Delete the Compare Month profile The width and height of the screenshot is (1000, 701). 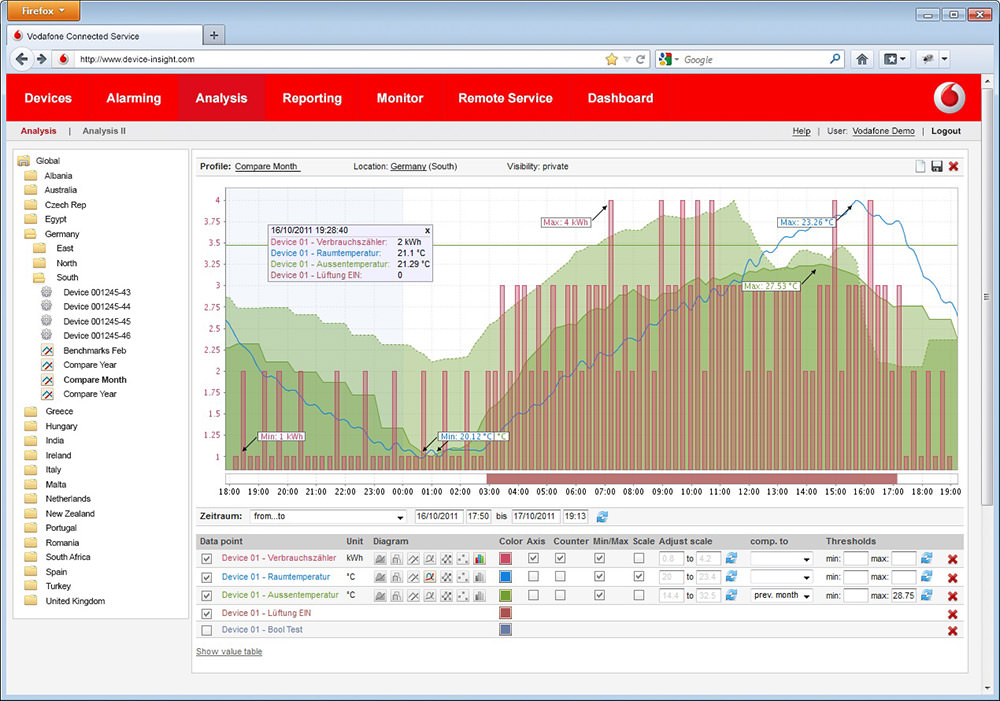tap(953, 166)
